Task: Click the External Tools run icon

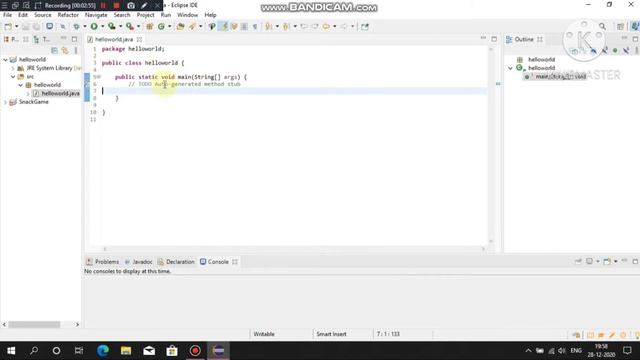Action: [130, 27]
